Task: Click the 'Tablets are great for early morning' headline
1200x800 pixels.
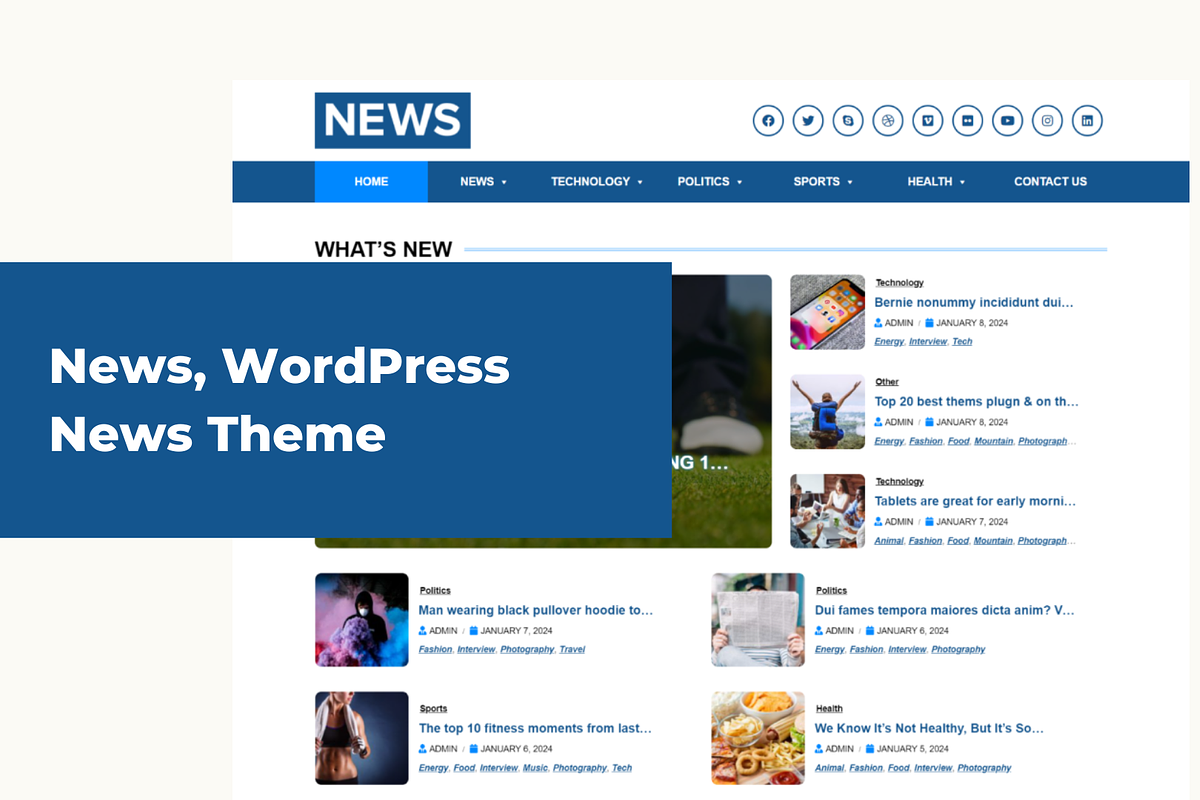Action: click(x=974, y=501)
